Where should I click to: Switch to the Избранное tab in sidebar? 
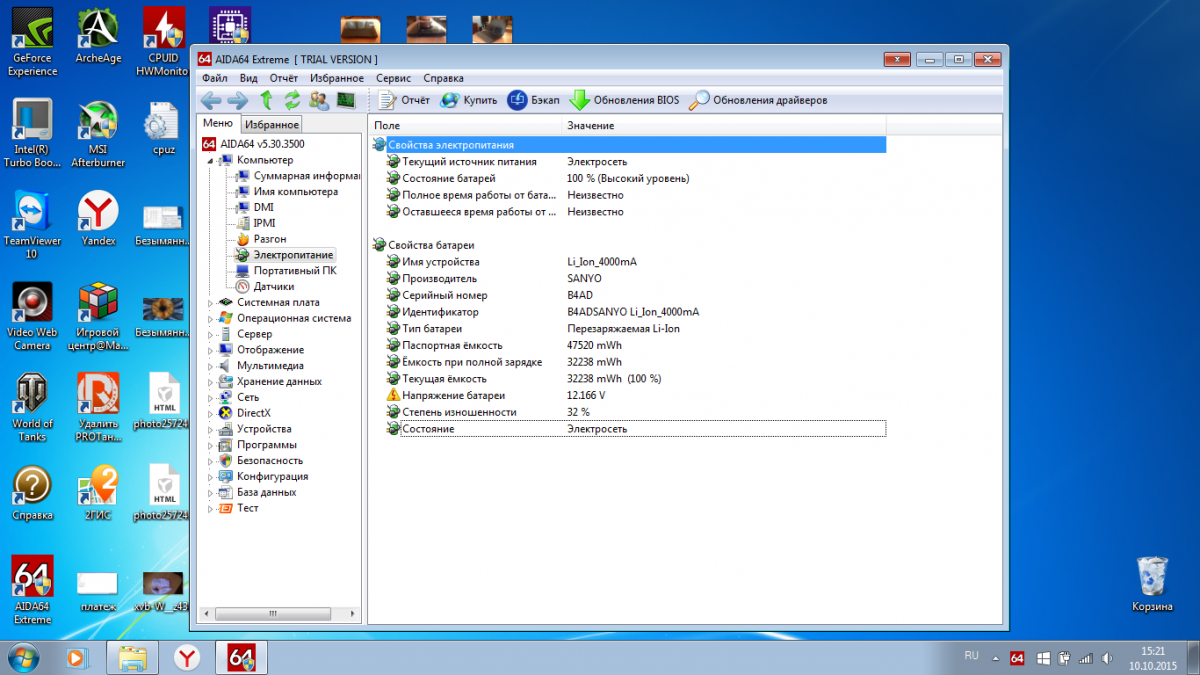coord(271,125)
